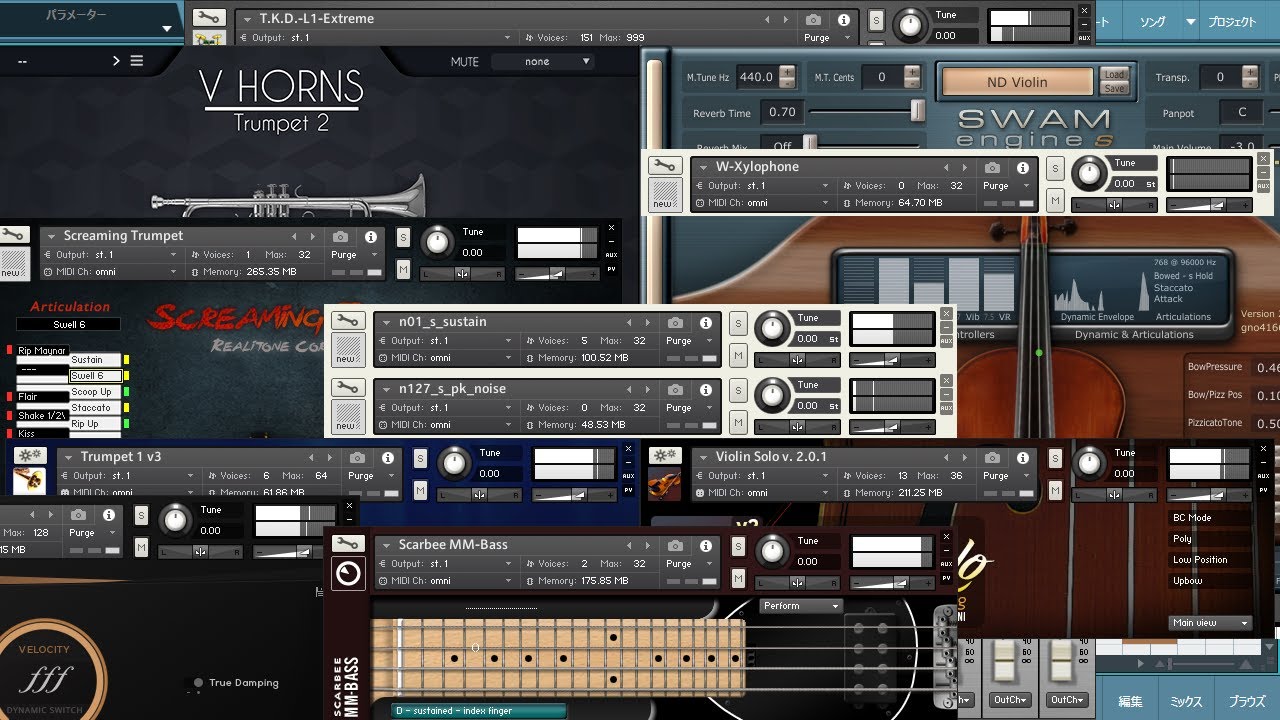
Task: Open Purge menu for n127_s_pk_noise
Action: (685, 408)
